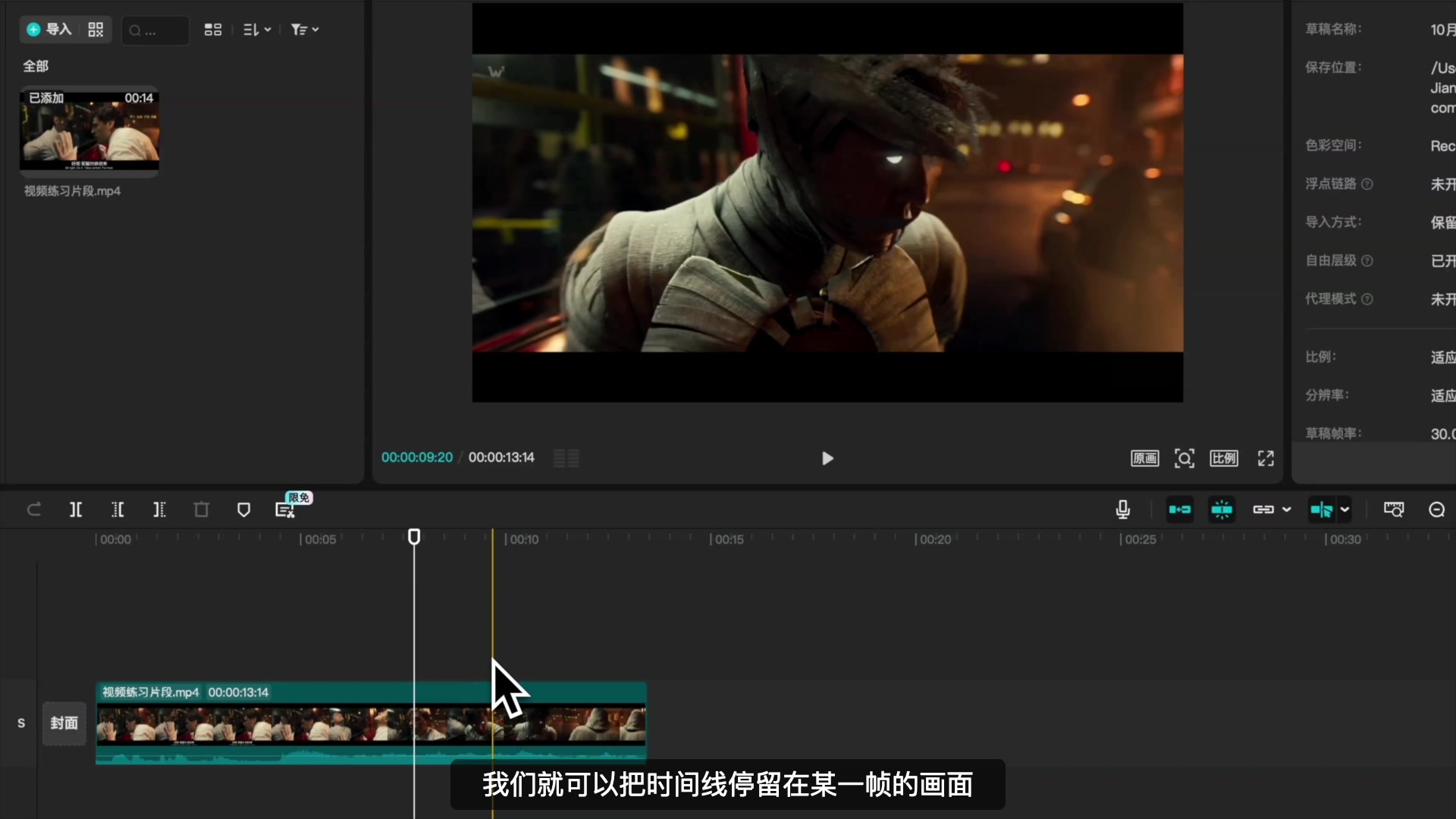Screen dimensions: 1456x819
Task: Click the delete-right trim tool
Action: coord(159,510)
